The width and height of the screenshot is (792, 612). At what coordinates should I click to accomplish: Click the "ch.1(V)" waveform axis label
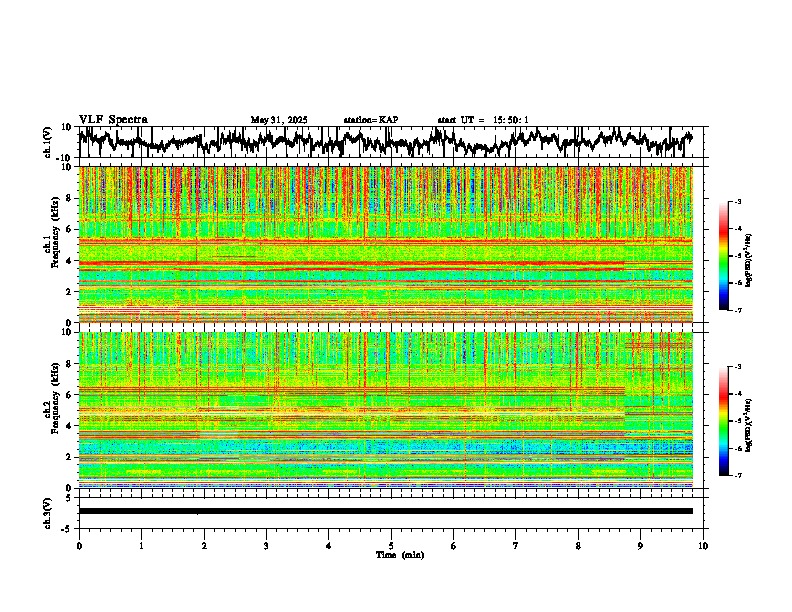[48, 142]
